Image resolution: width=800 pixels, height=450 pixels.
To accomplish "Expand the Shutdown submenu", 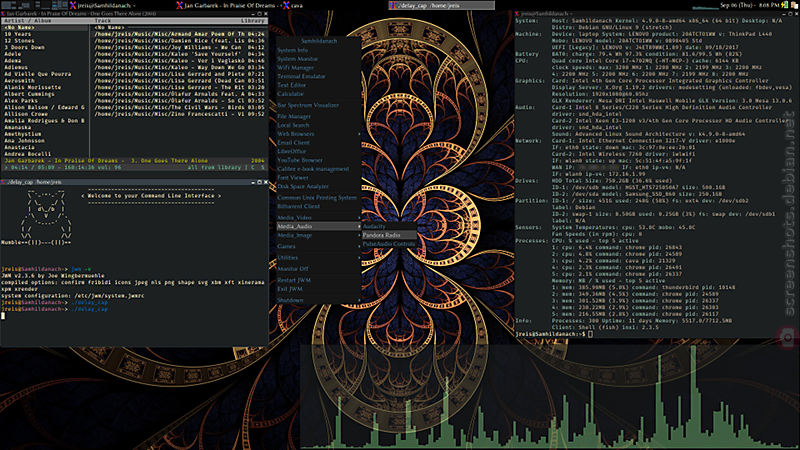I will tap(318, 299).
